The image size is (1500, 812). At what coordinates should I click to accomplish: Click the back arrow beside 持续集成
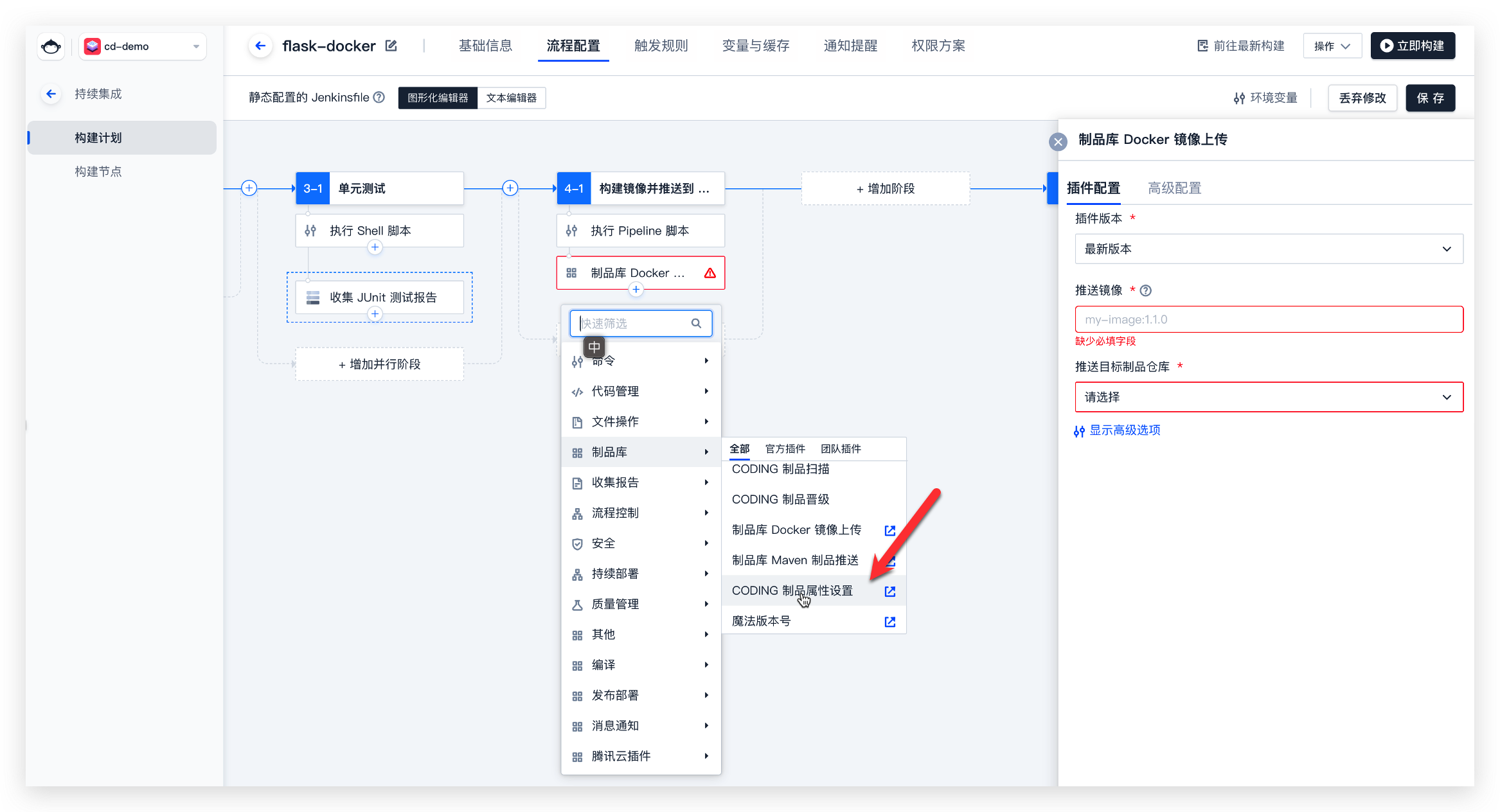51,94
